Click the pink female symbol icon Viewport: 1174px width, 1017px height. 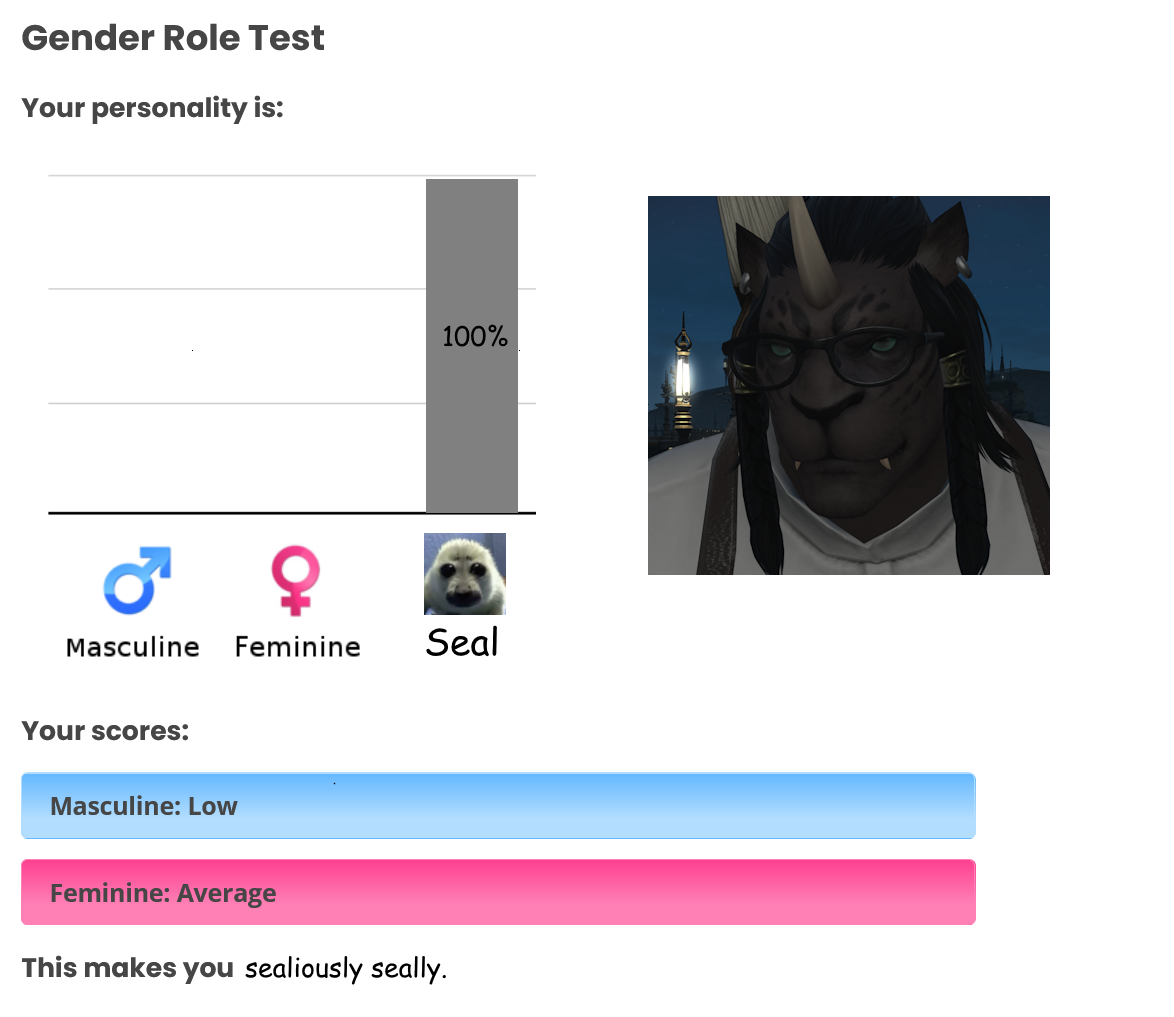coord(296,580)
